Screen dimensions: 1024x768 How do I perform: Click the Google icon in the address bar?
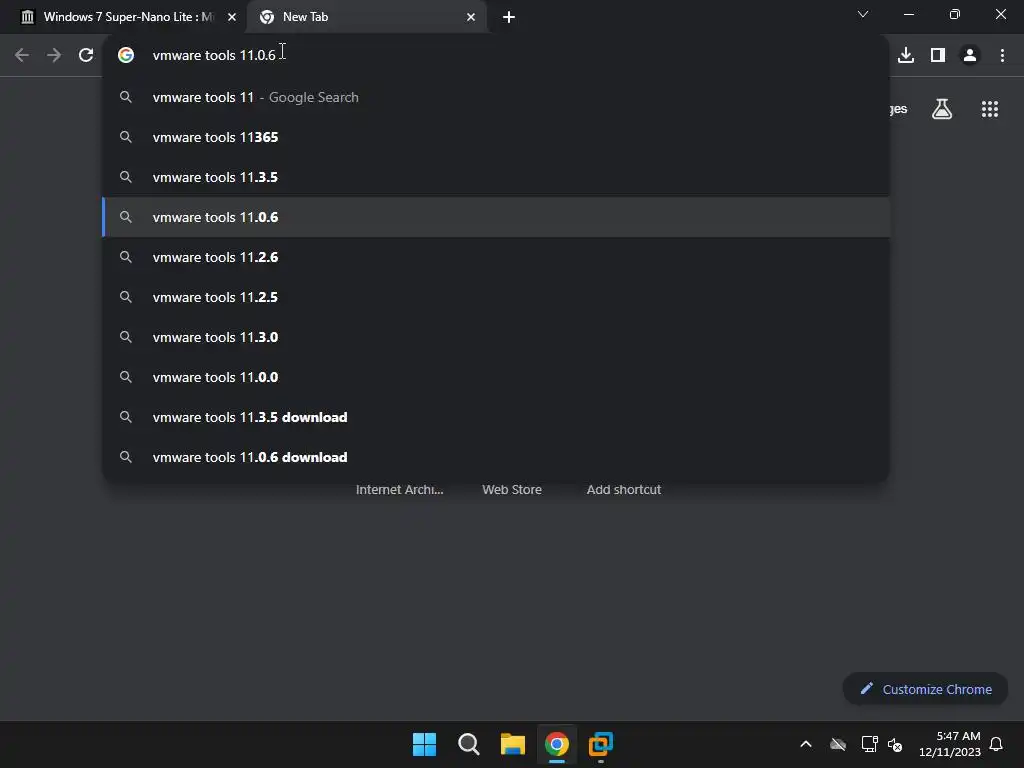click(x=126, y=55)
